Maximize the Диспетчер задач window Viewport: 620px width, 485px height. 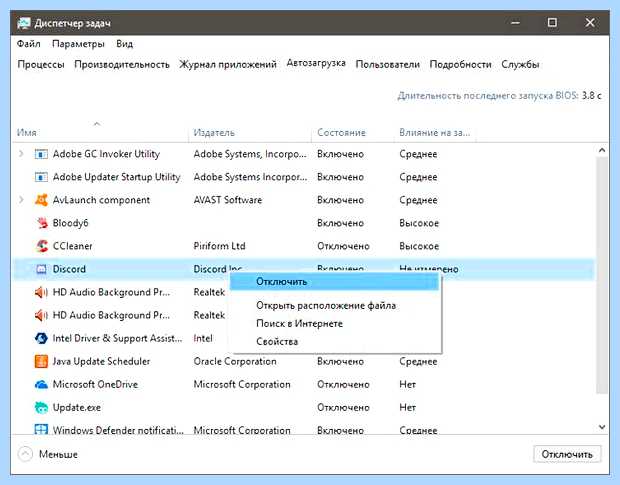pos(552,23)
